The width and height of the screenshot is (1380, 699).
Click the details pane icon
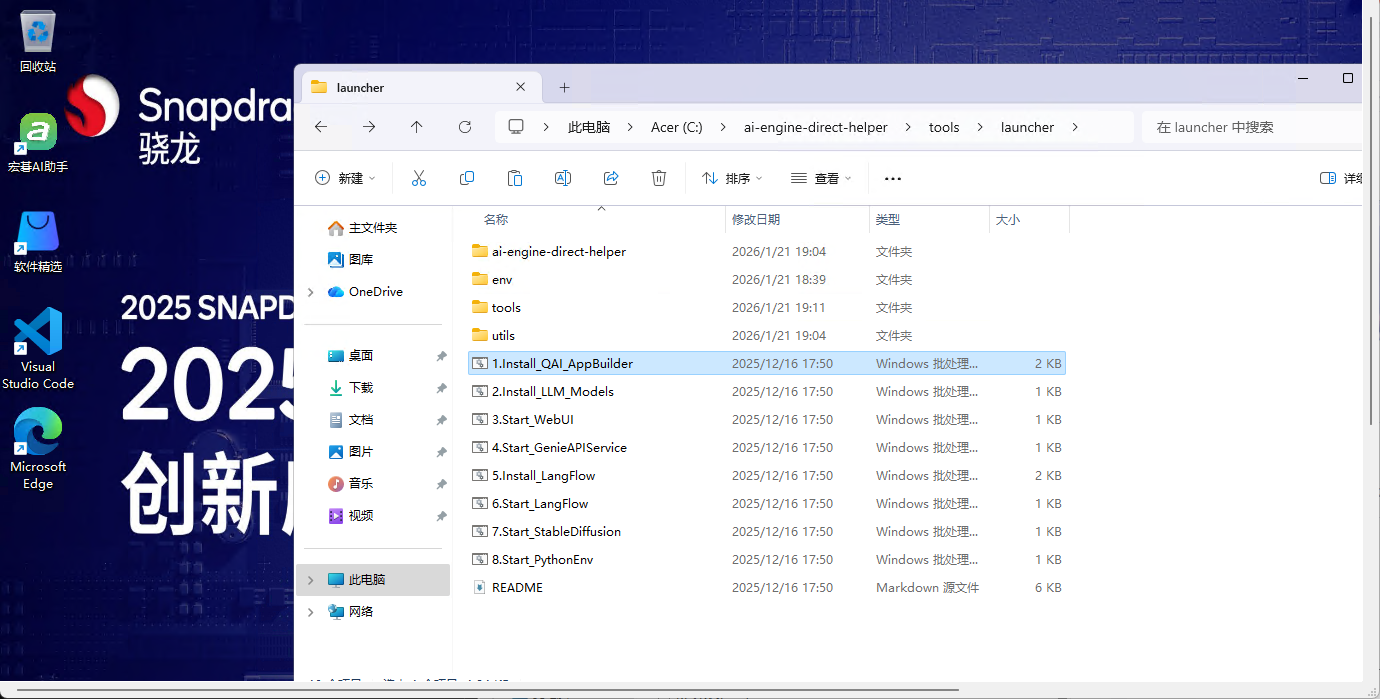[1328, 178]
